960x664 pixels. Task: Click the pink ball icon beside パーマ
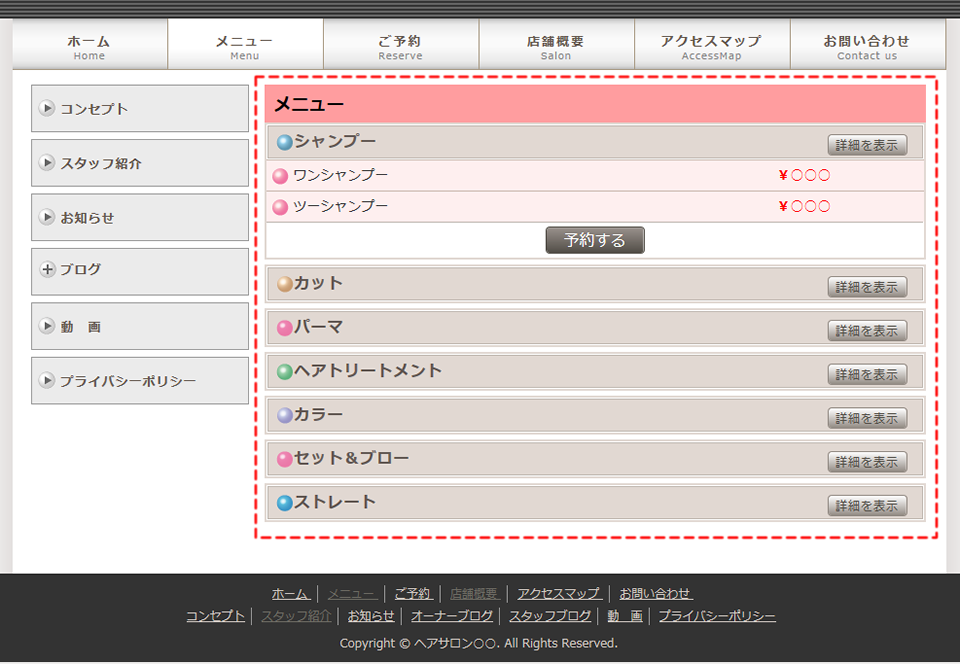(x=285, y=328)
